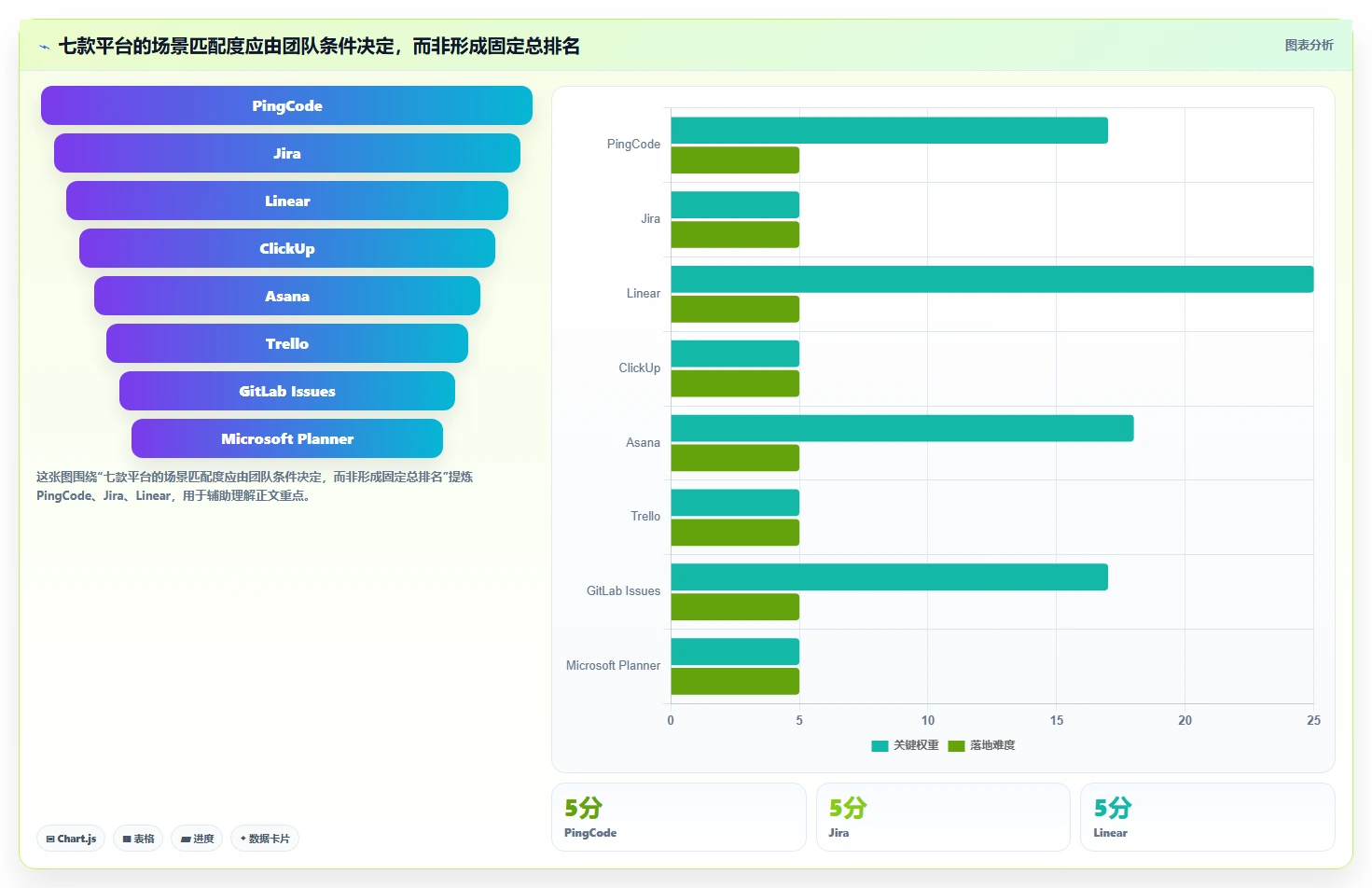The image size is (1372, 888).
Task: Select the GitLab Issues funnel bar
Action: coord(286,391)
